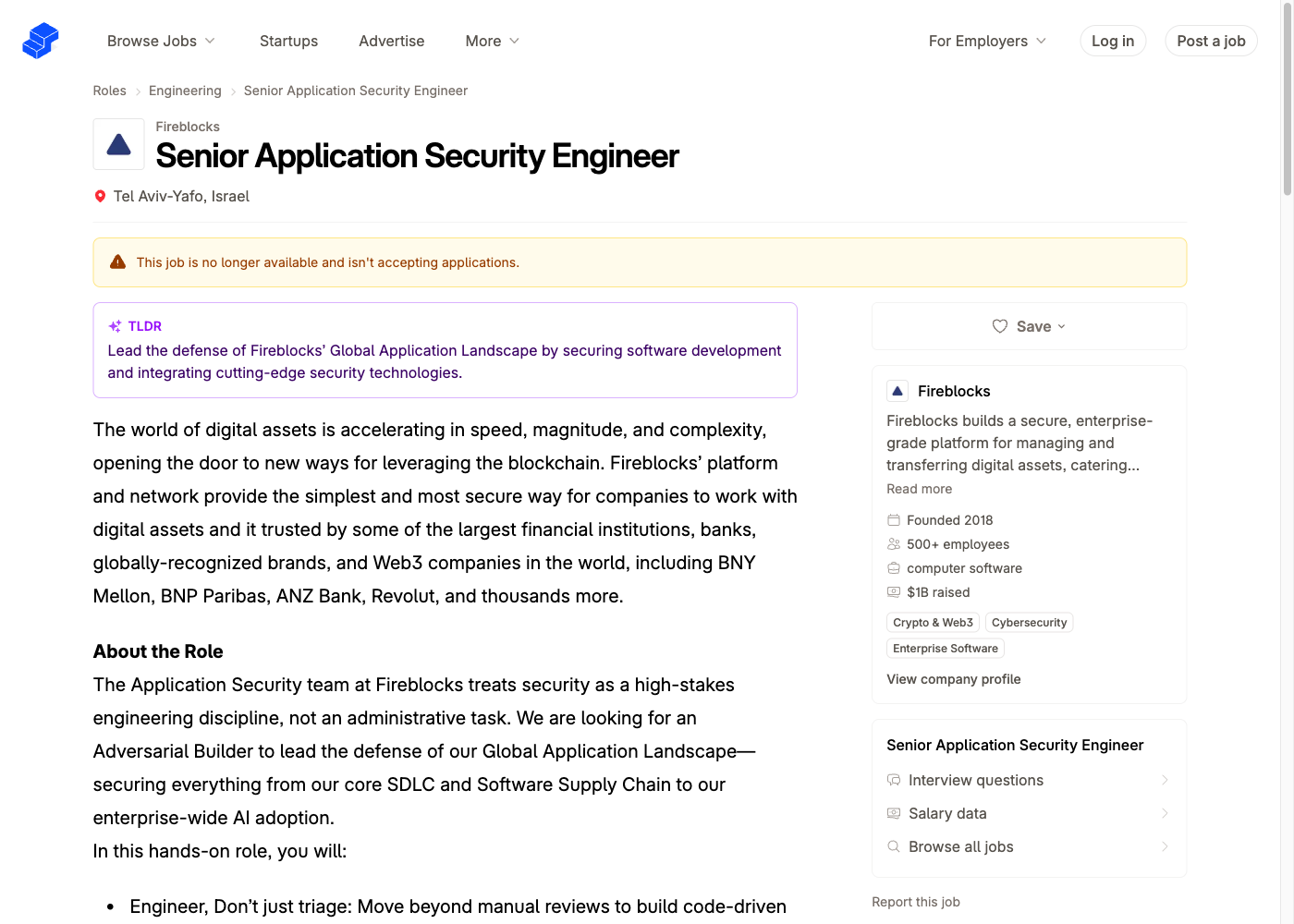Image resolution: width=1294 pixels, height=924 pixels.
Task: Select the Enterprise Software tag
Action: (946, 649)
